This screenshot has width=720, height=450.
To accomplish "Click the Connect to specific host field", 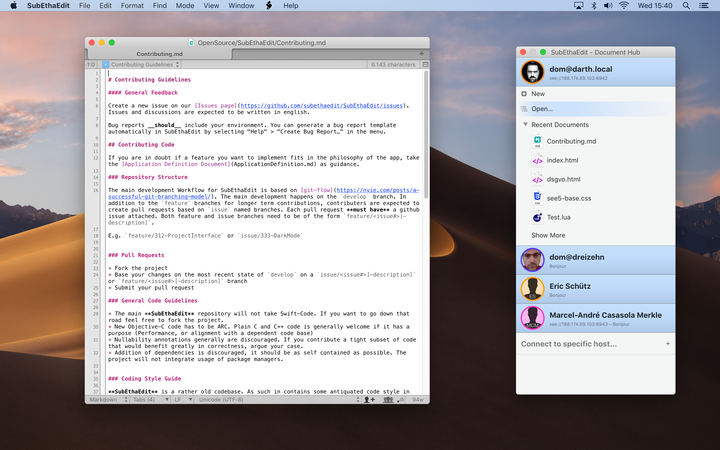I will (x=596, y=343).
